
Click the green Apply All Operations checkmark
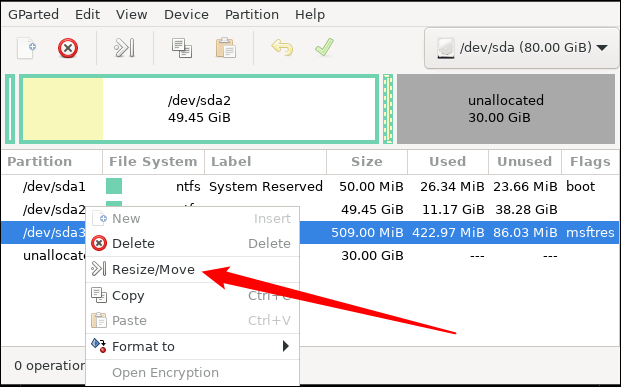pos(324,48)
